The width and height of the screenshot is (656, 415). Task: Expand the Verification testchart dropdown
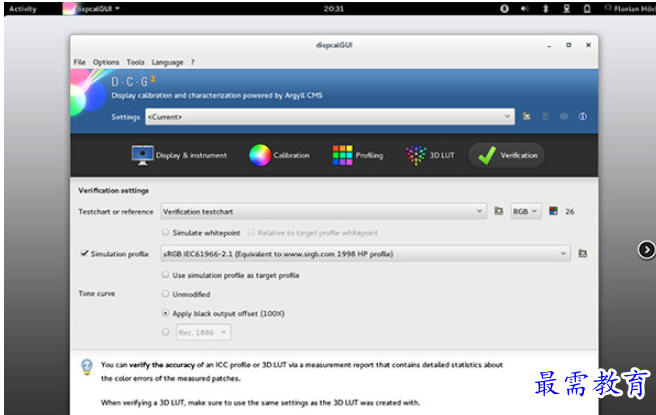323,211
